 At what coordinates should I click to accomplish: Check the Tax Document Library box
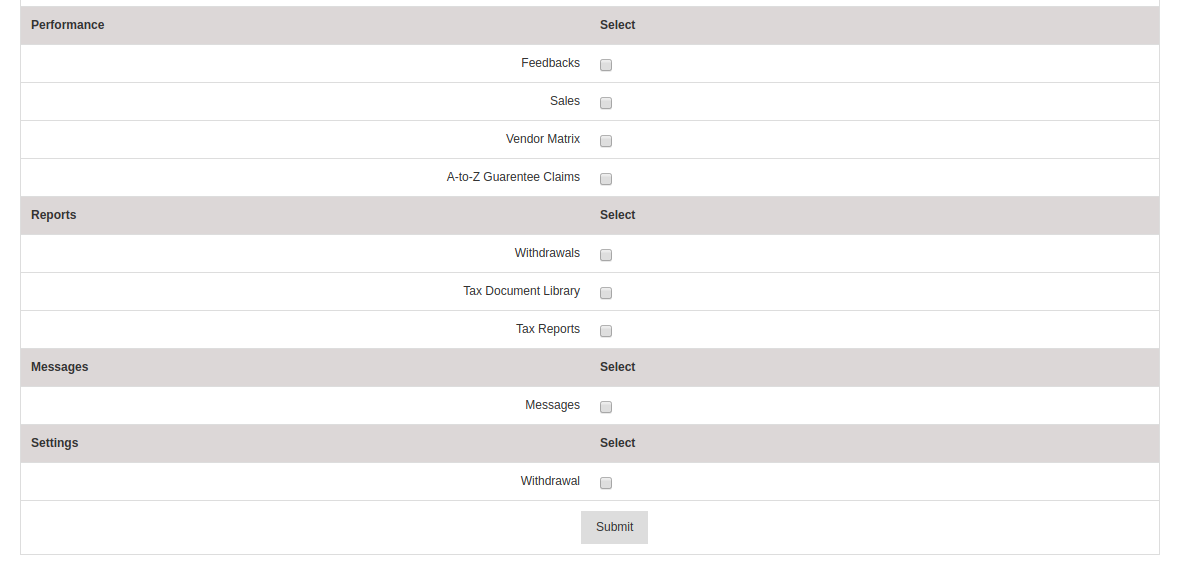[x=606, y=293]
